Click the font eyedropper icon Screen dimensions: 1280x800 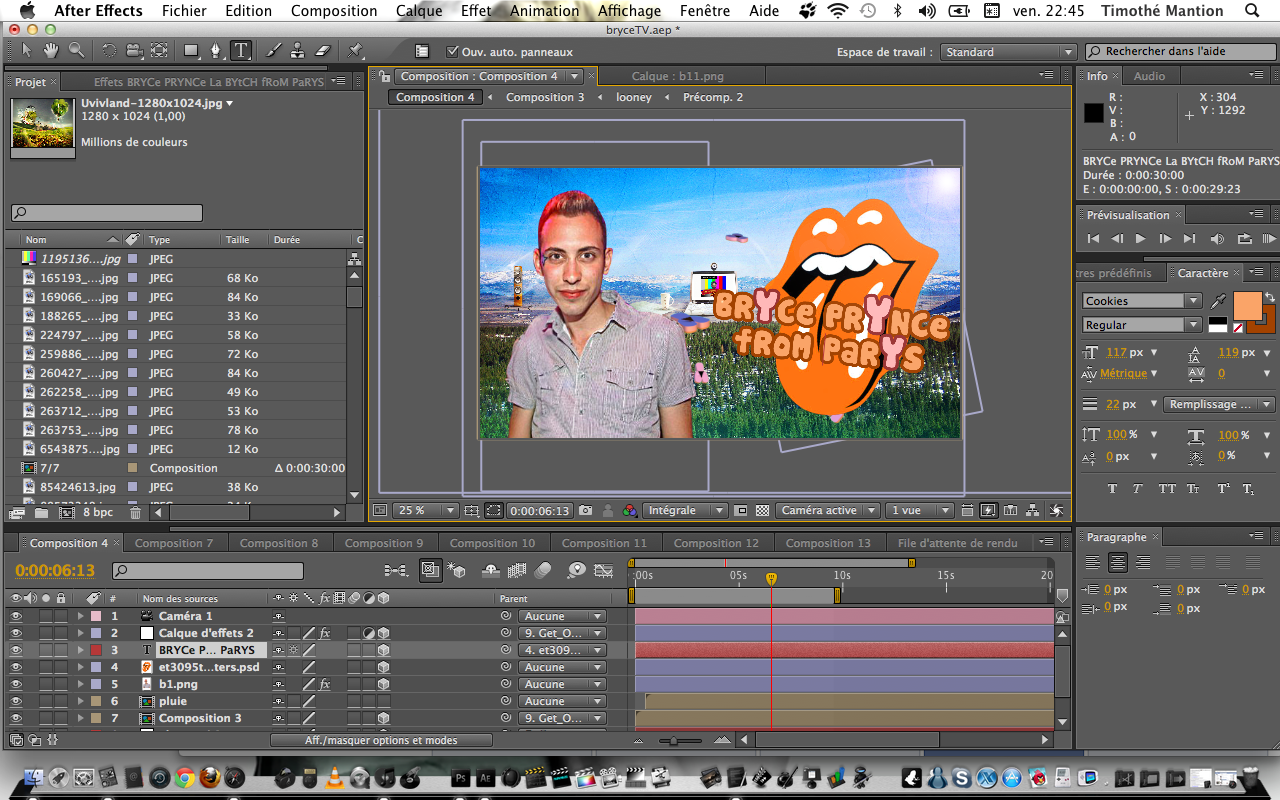coord(1218,300)
